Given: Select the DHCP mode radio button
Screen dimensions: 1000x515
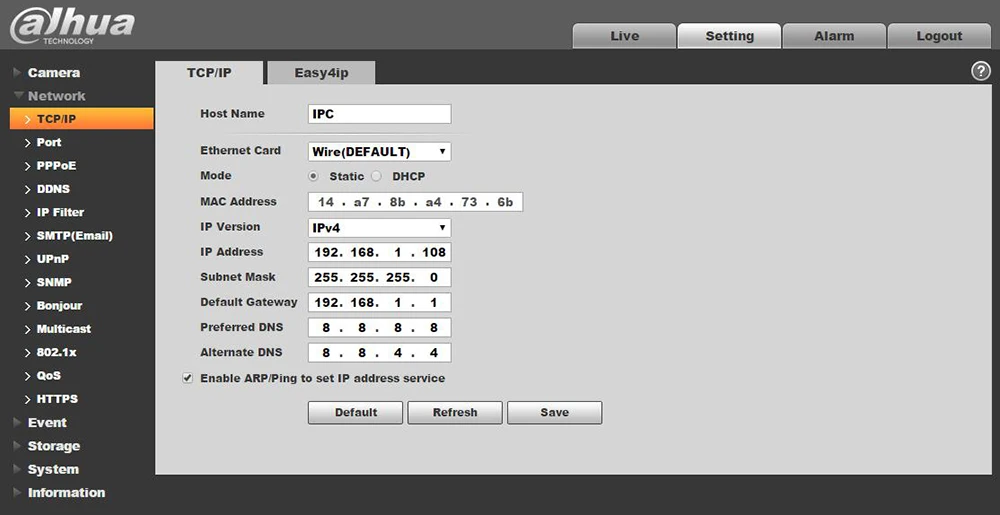Looking at the screenshot, I should pyautogui.click(x=376, y=176).
